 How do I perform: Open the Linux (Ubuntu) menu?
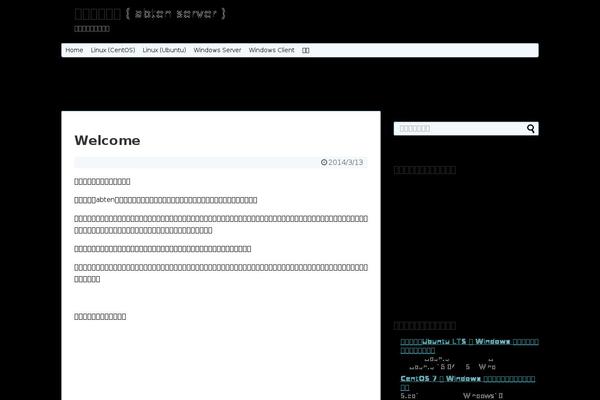pyautogui.click(x=164, y=50)
